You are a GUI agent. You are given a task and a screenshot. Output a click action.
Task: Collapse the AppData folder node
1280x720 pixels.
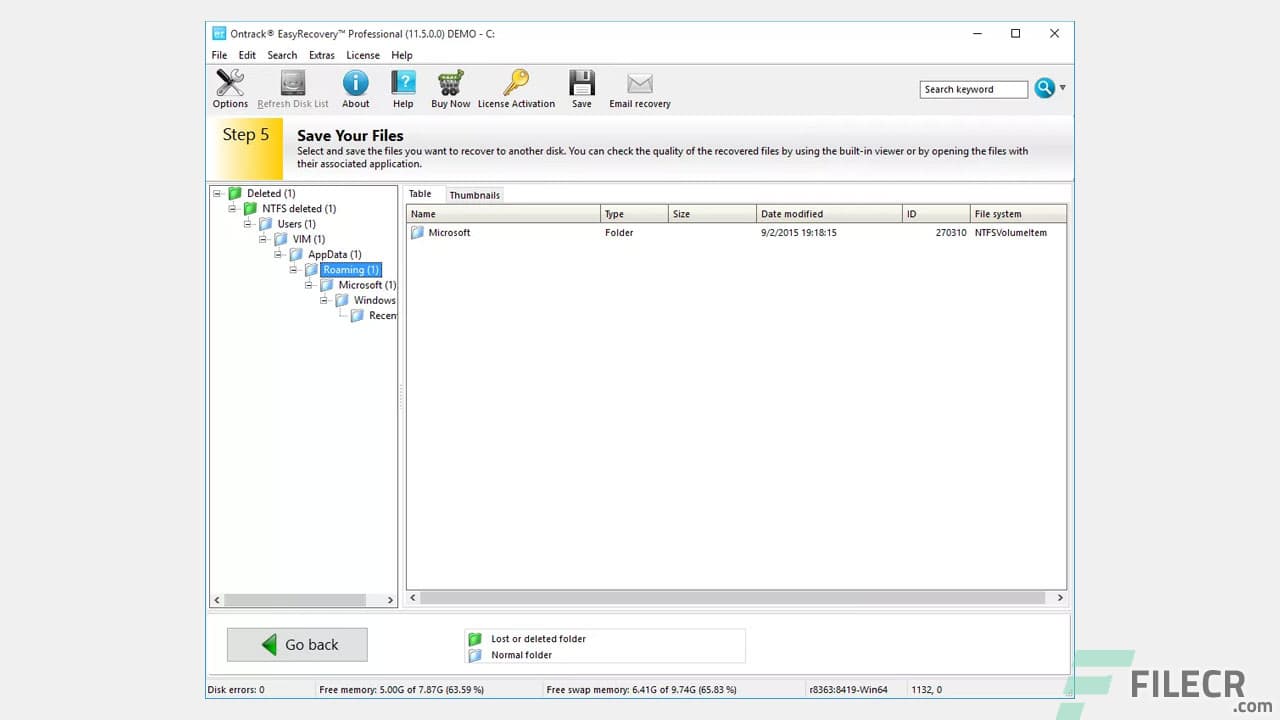click(x=278, y=254)
